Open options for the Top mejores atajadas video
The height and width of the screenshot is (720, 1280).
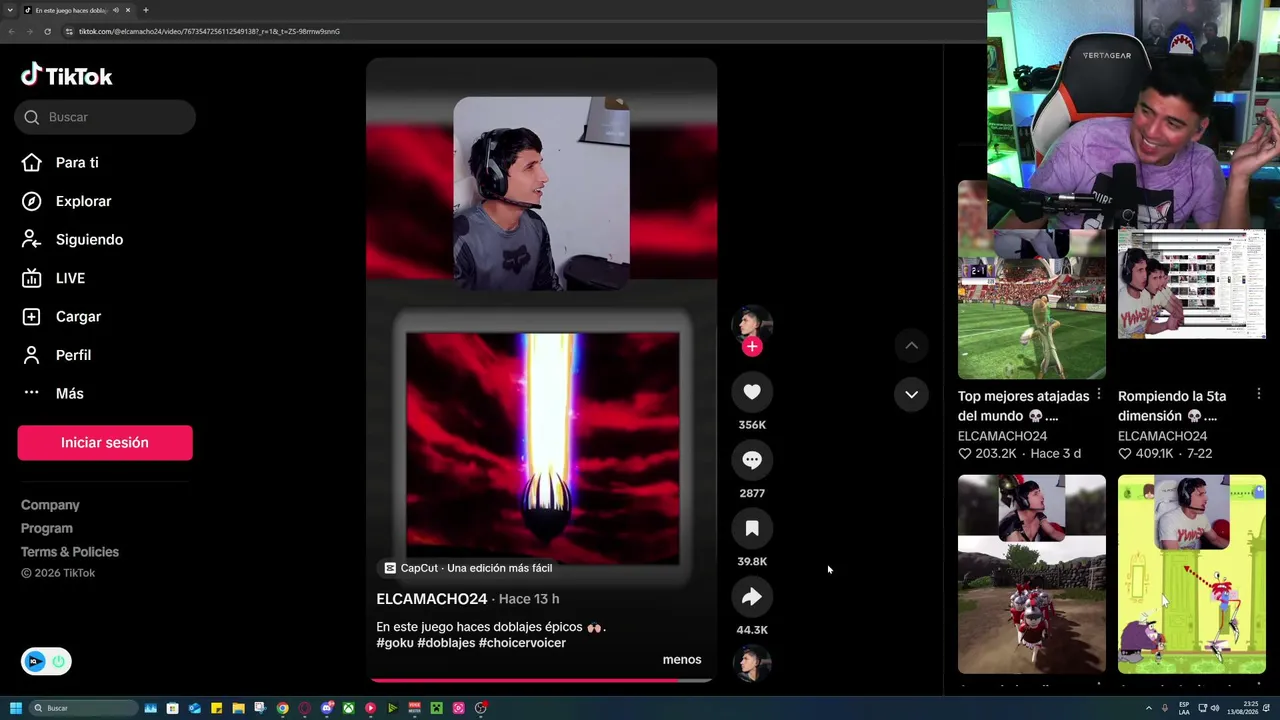pos(1098,395)
